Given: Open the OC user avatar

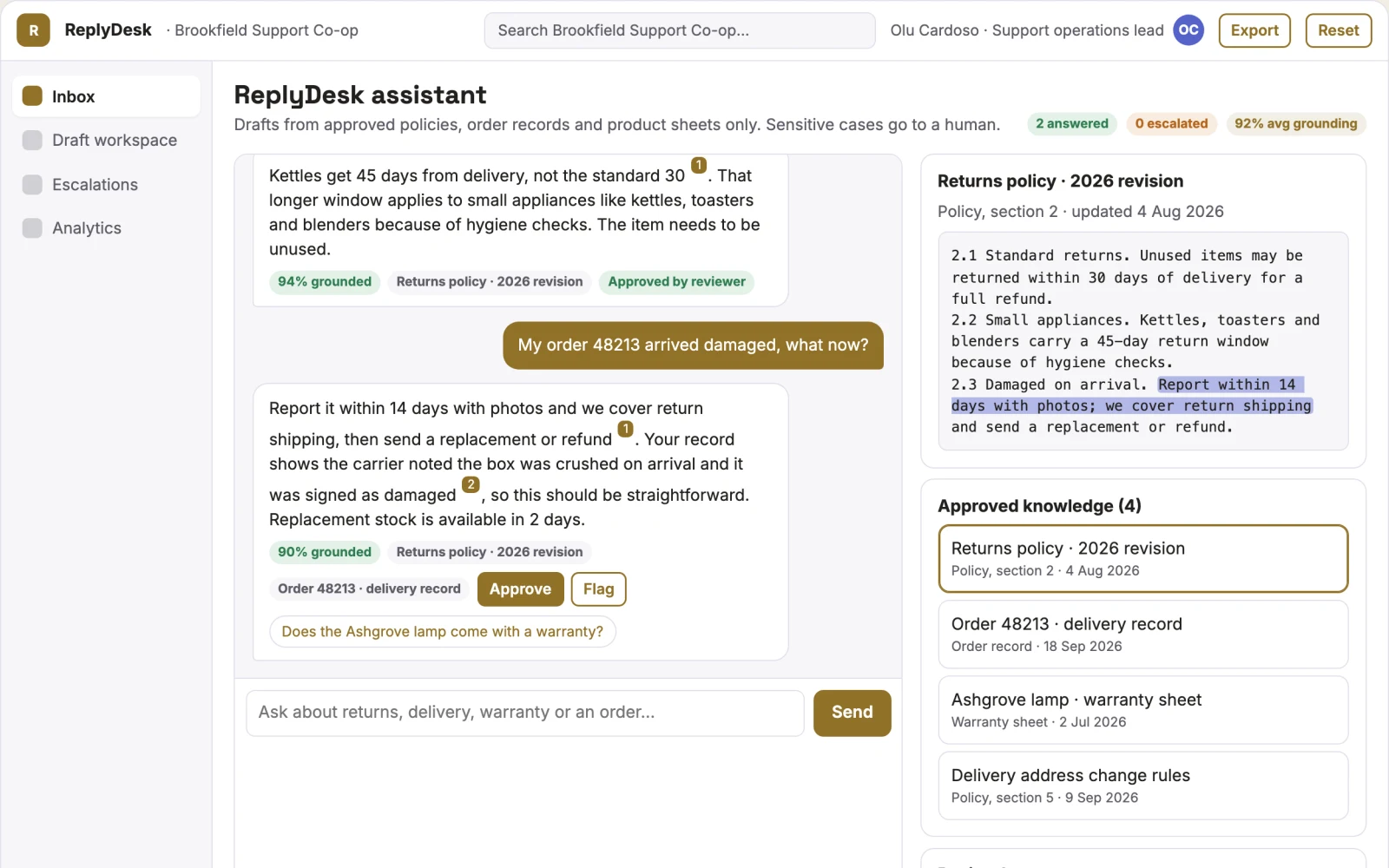Looking at the screenshot, I should 1188,30.
